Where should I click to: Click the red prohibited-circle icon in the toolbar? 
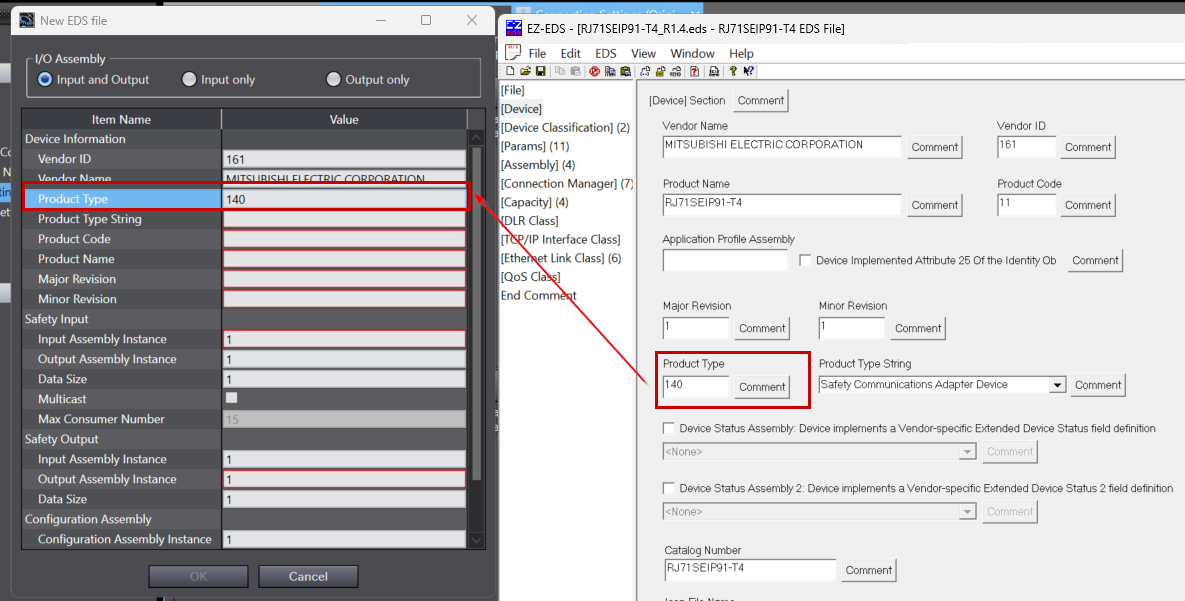[x=595, y=71]
